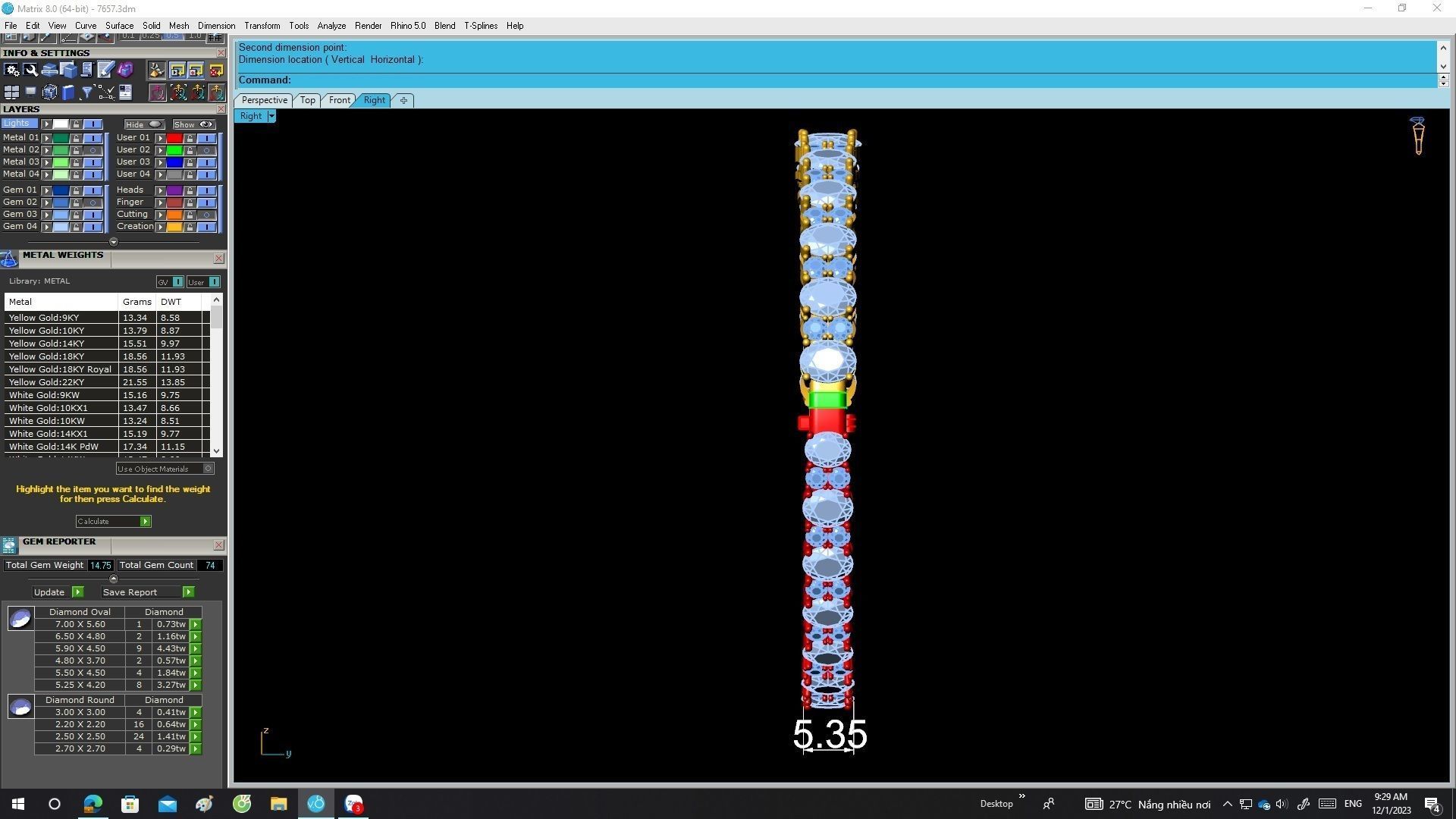
Task: Open the Transform menu
Action: click(x=262, y=26)
